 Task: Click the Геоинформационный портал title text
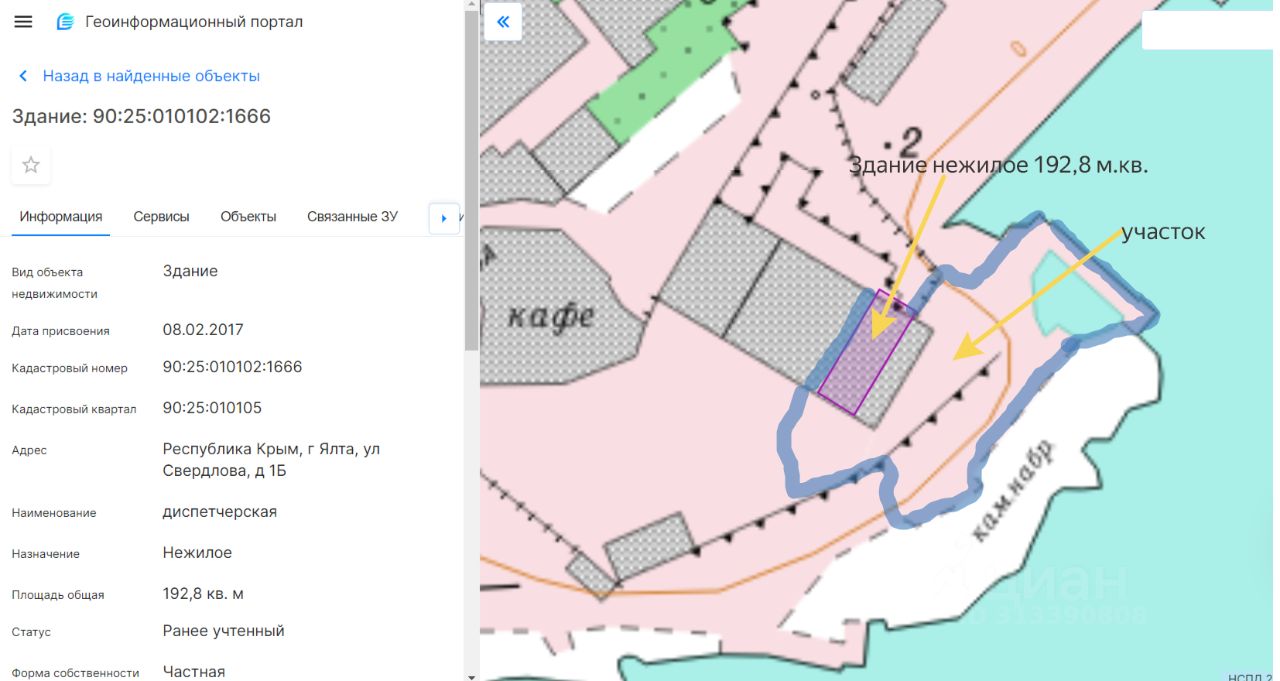(x=194, y=22)
